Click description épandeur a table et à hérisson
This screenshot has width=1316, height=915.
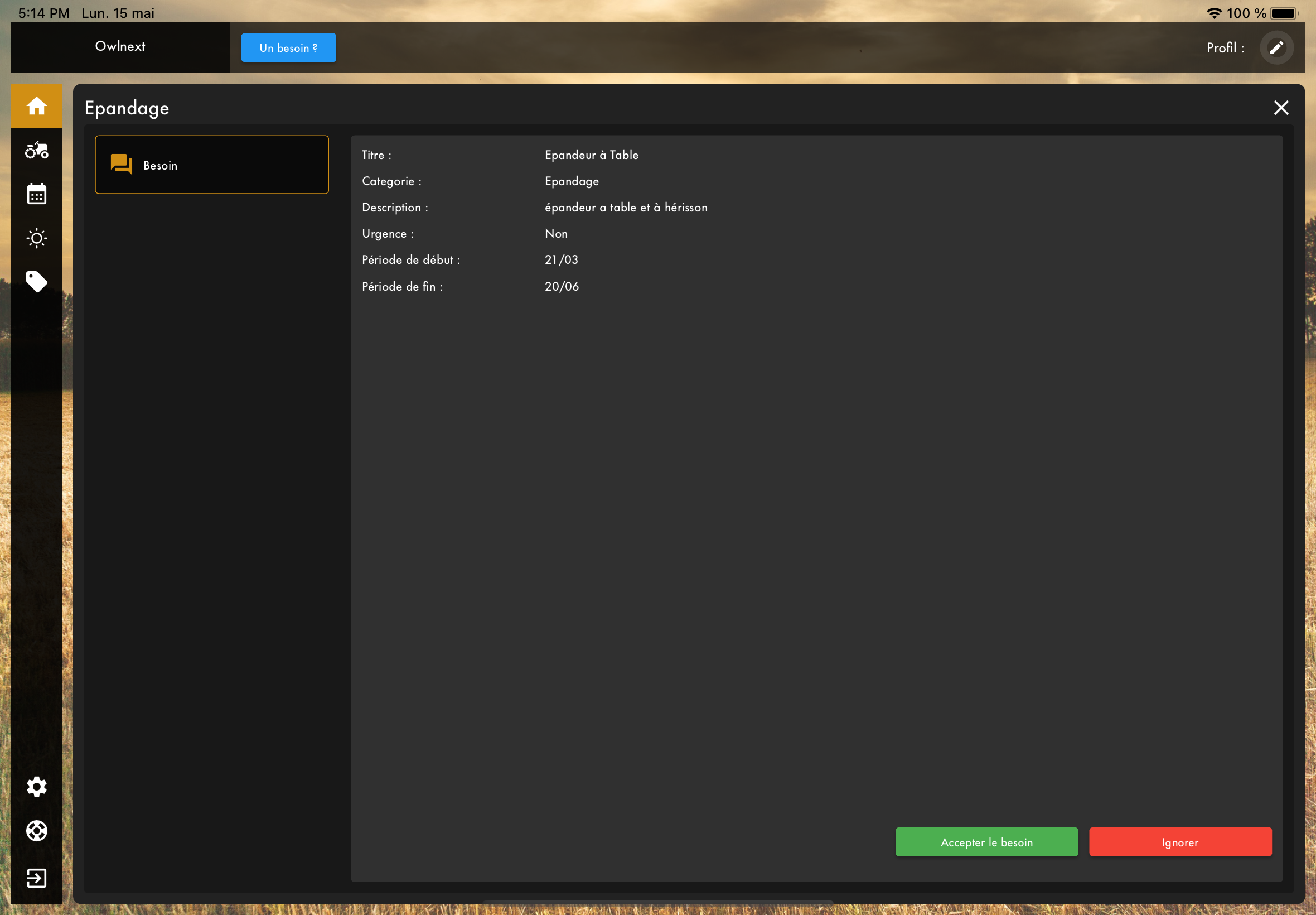coord(626,208)
